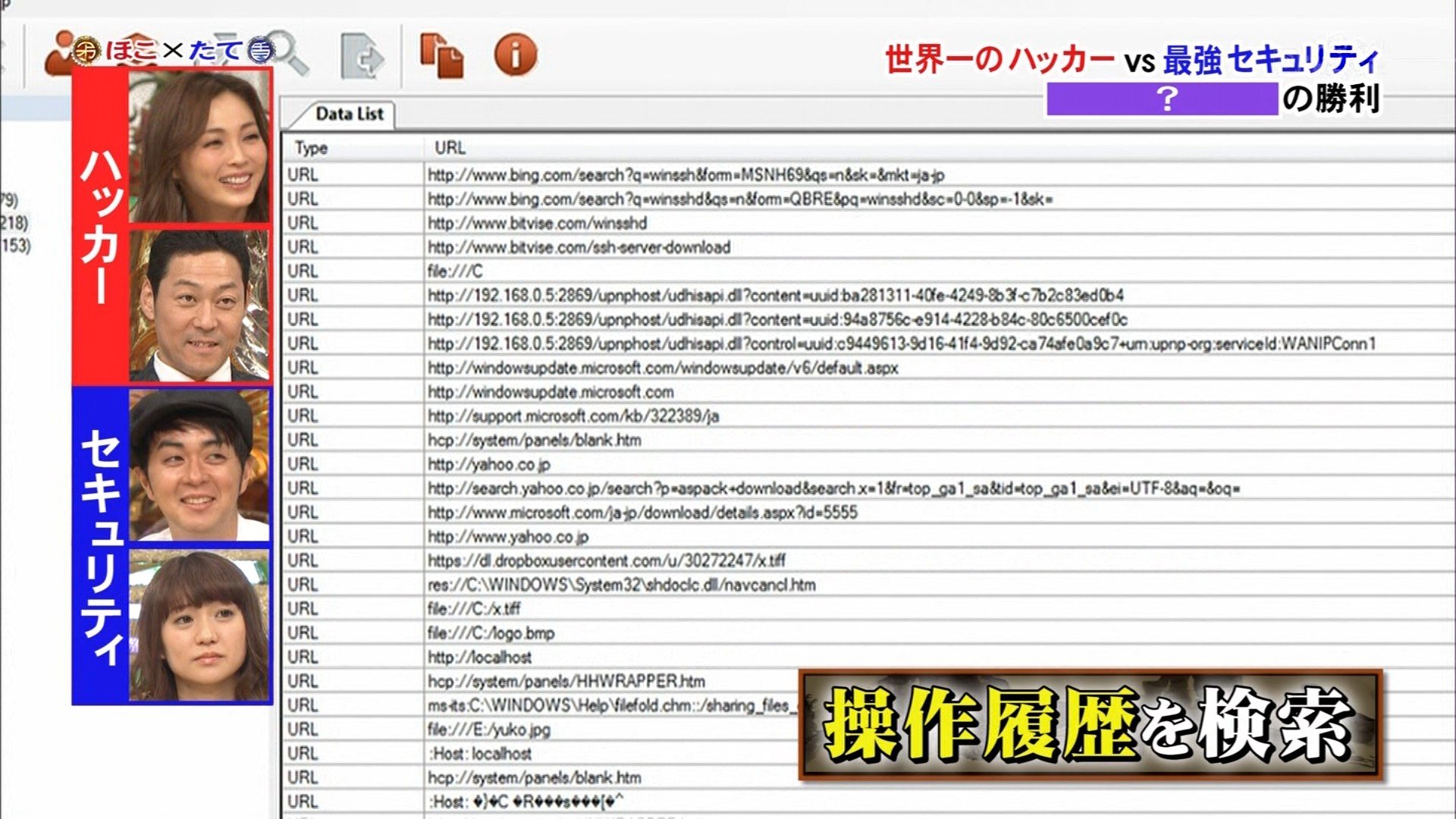The width and height of the screenshot is (1456, 819).
Task: Select the support.microsoft.com kb/322389 row
Action: coord(573,416)
